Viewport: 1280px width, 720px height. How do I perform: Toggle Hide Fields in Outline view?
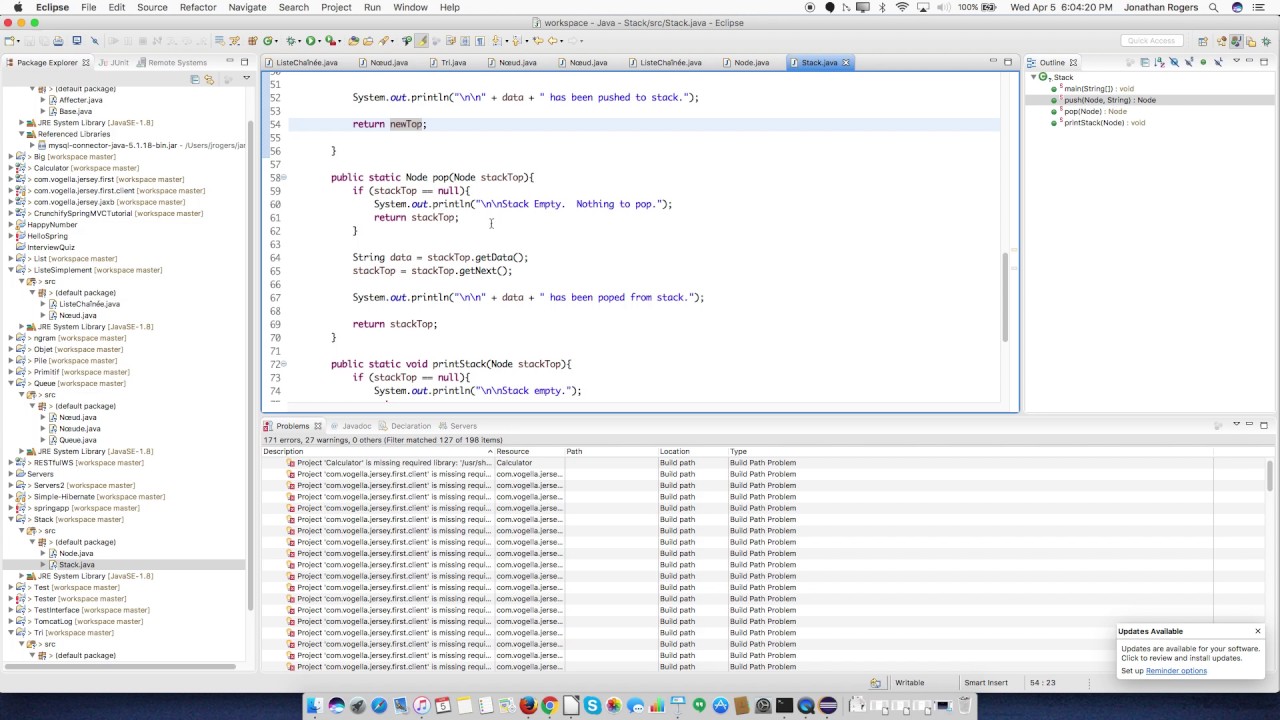(1174, 62)
